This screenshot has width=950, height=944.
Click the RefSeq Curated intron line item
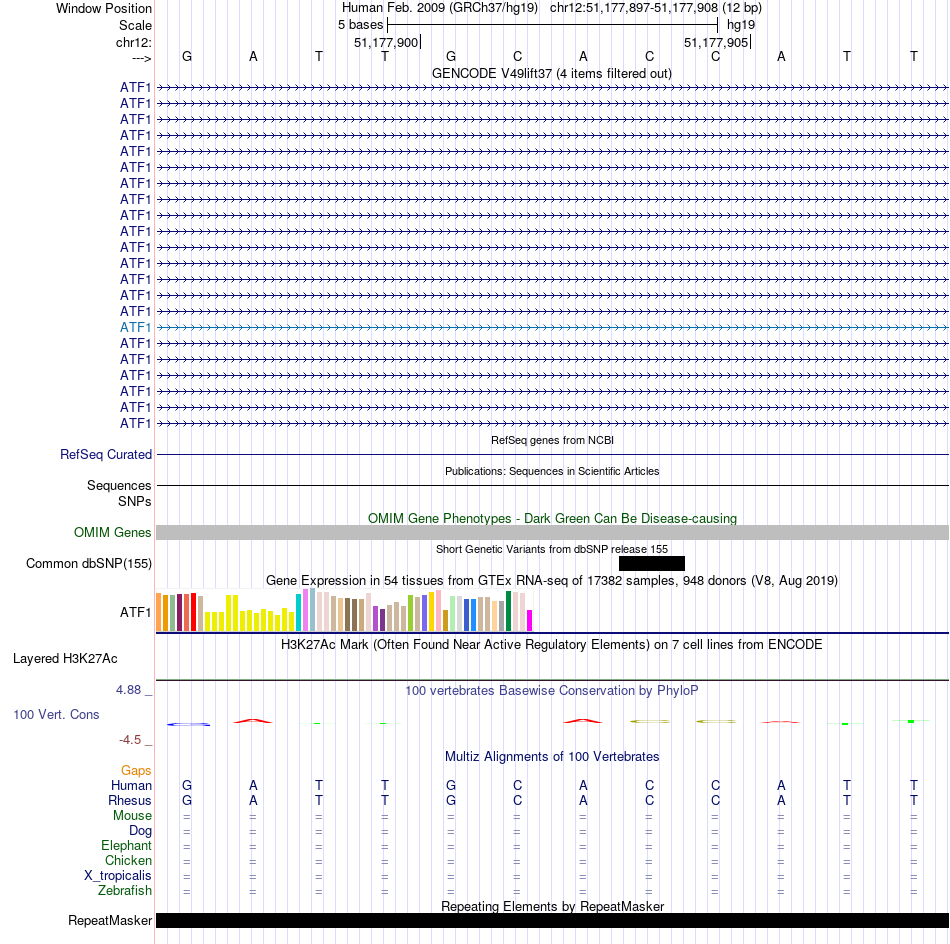point(552,454)
